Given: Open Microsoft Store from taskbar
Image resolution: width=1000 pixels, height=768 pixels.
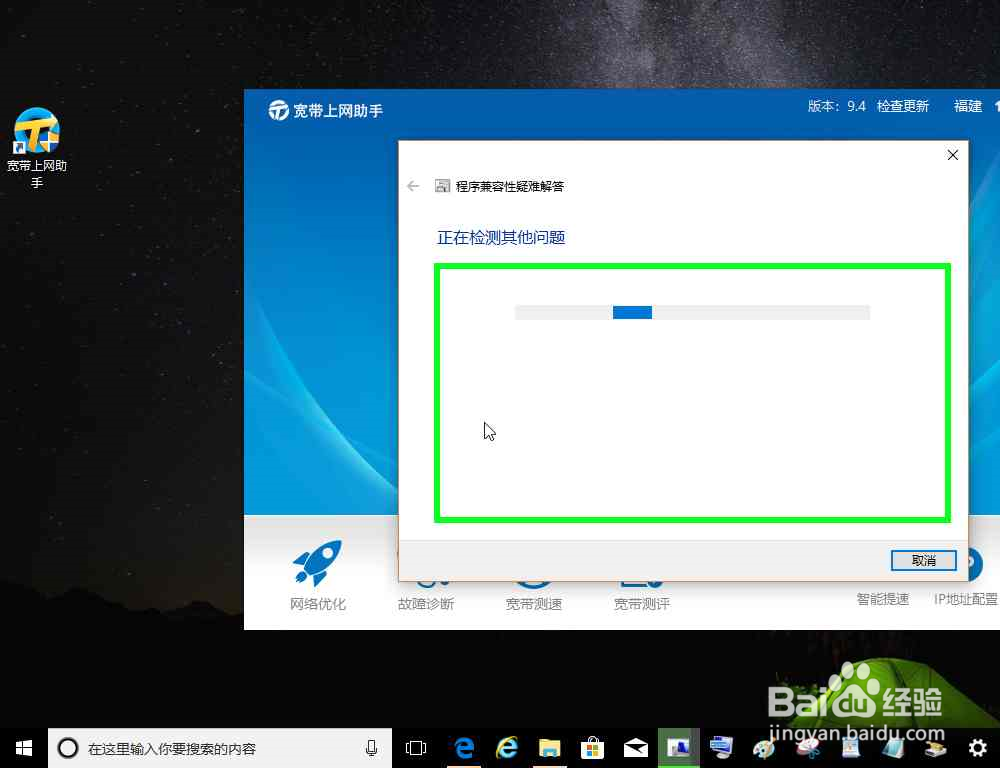Looking at the screenshot, I should [x=592, y=748].
